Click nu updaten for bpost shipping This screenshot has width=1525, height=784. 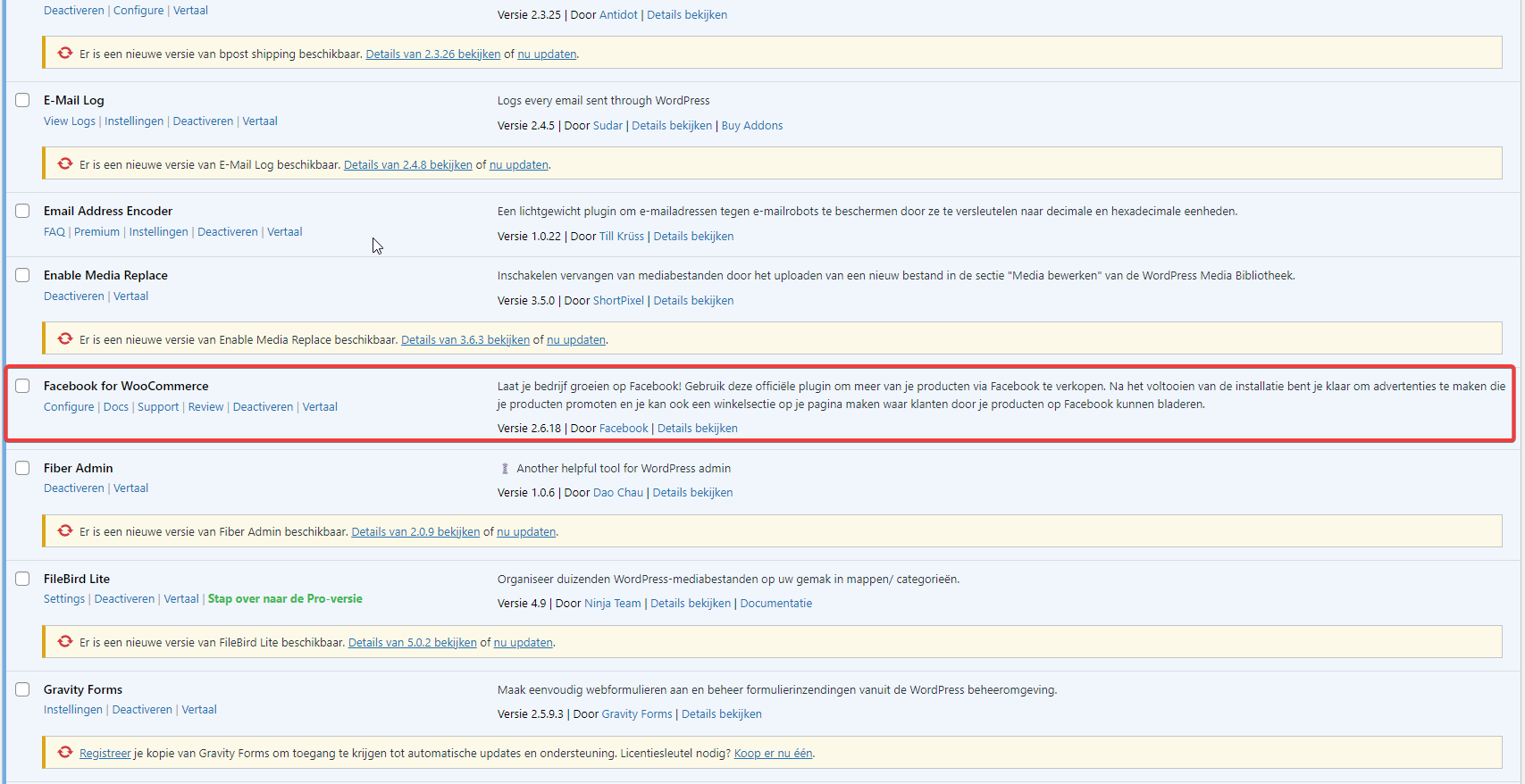tap(548, 54)
